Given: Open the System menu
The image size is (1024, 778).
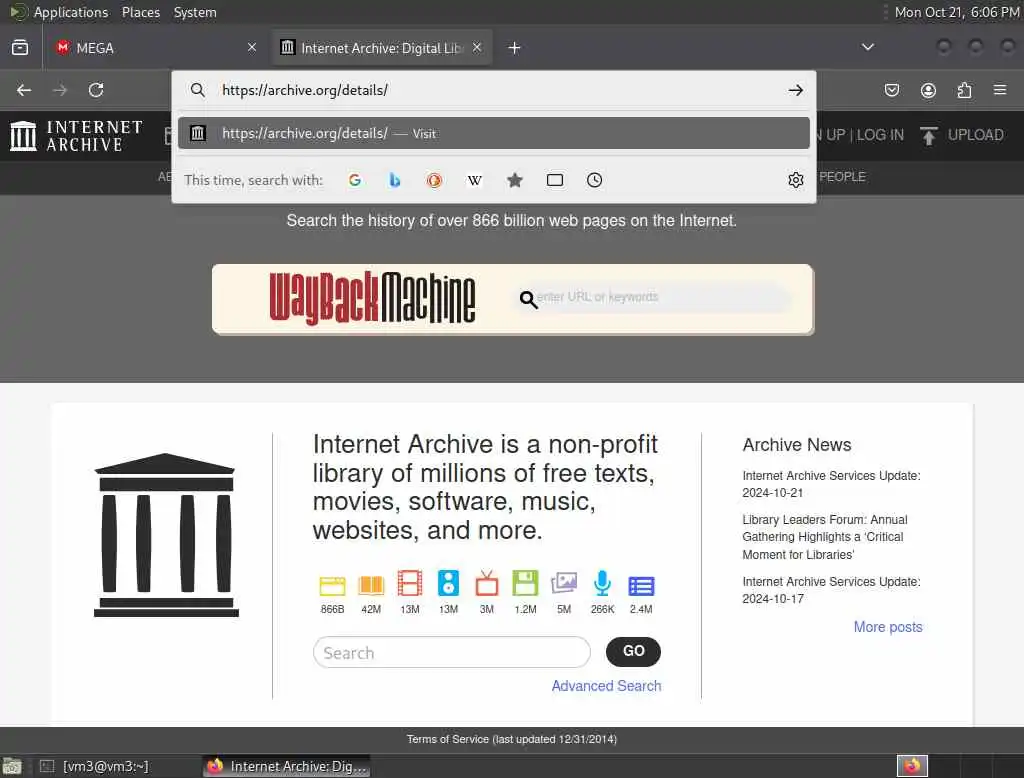Looking at the screenshot, I should click(x=195, y=12).
